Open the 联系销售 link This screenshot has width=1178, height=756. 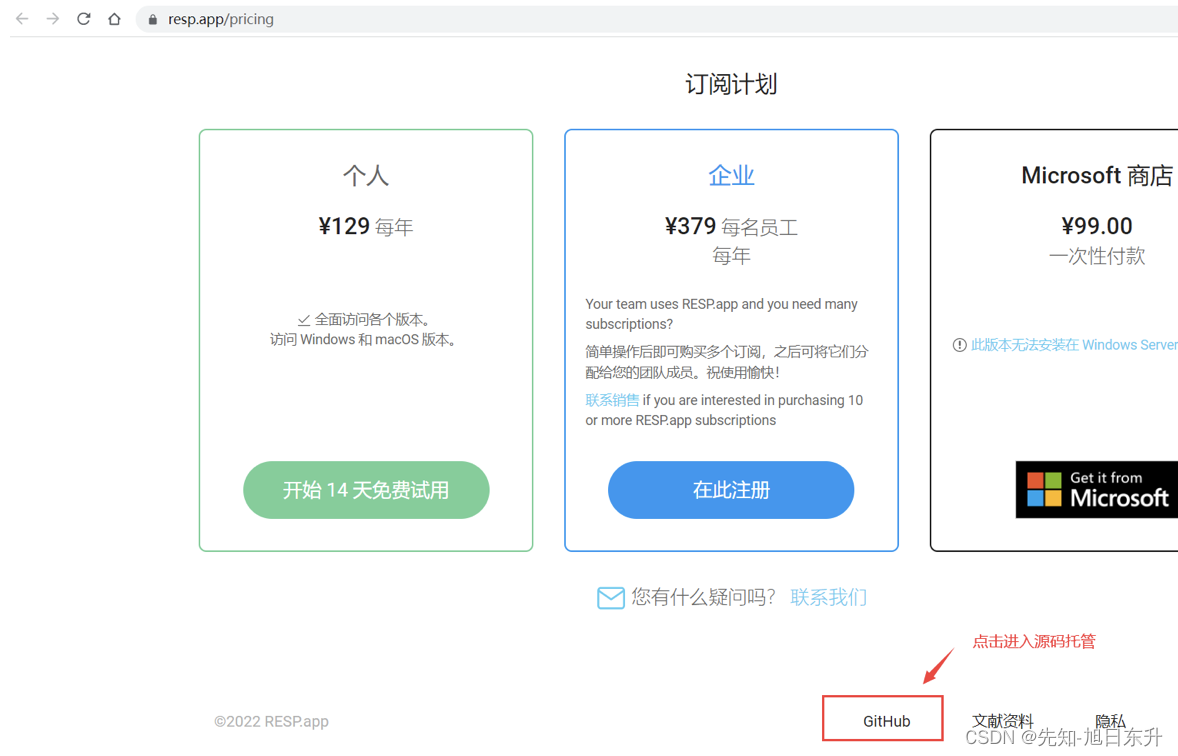(x=612, y=399)
